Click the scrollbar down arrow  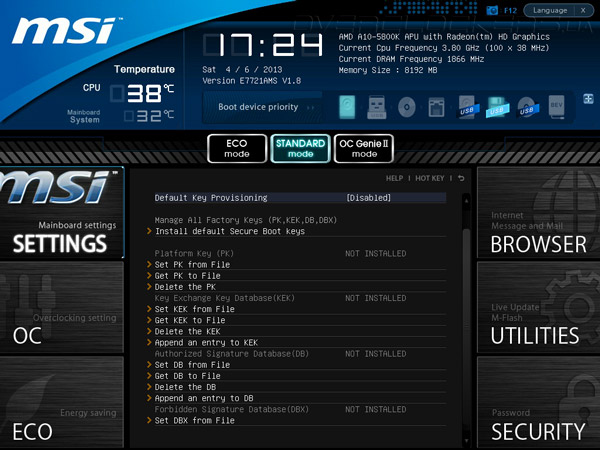(x=466, y=441)
